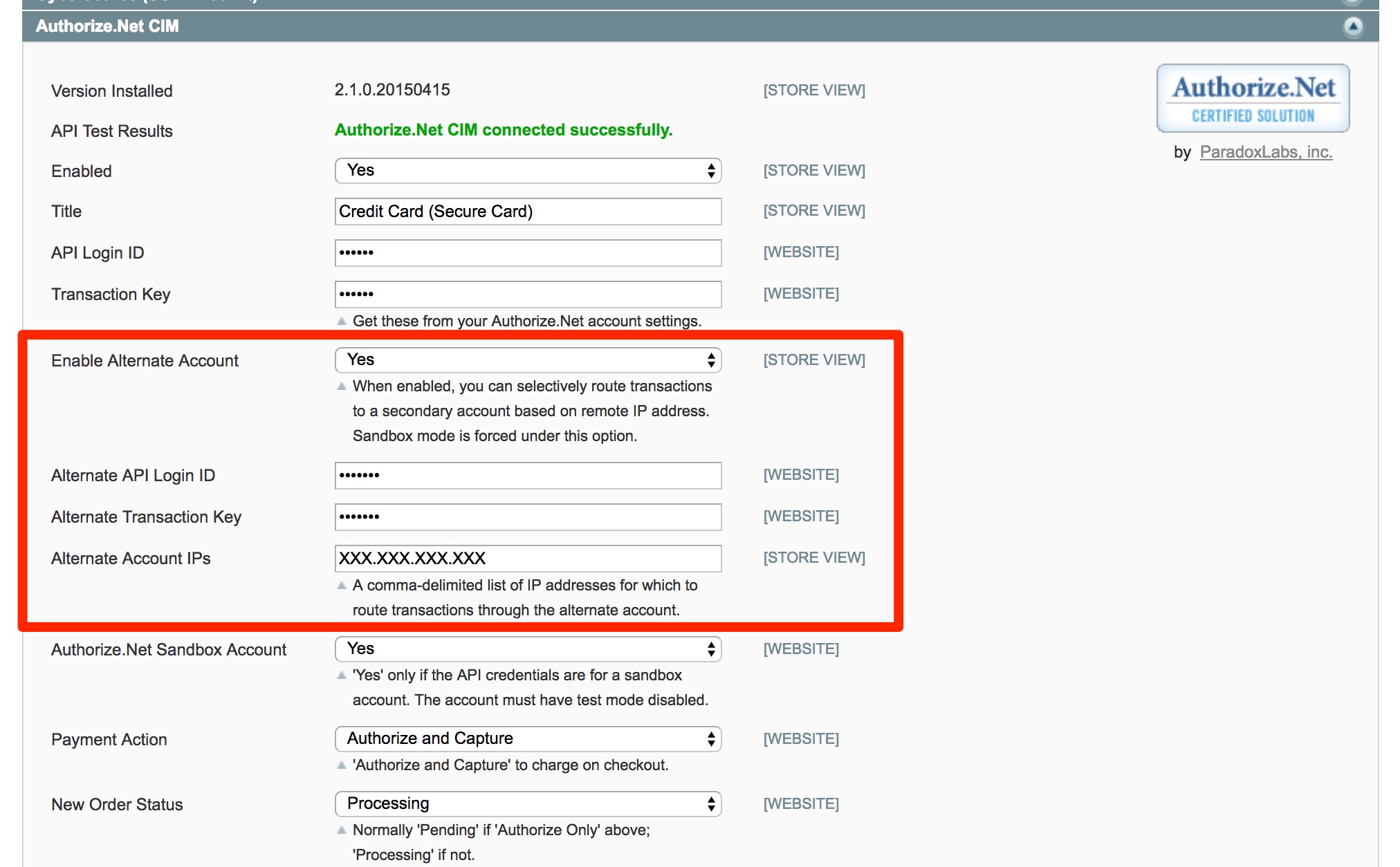1400x867 pixels.
Task: Click the hint triangle under Enable Alternate Account
Action: point(342,386)
